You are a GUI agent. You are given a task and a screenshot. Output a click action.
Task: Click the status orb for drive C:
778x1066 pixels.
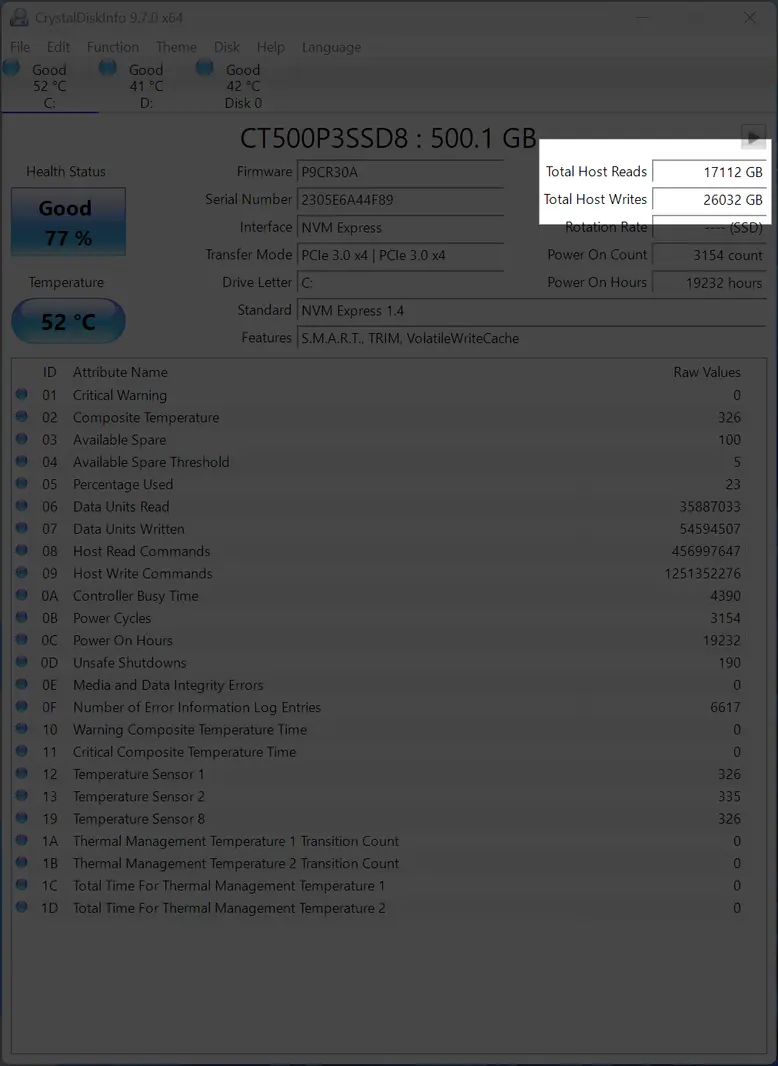pos(12,69)
